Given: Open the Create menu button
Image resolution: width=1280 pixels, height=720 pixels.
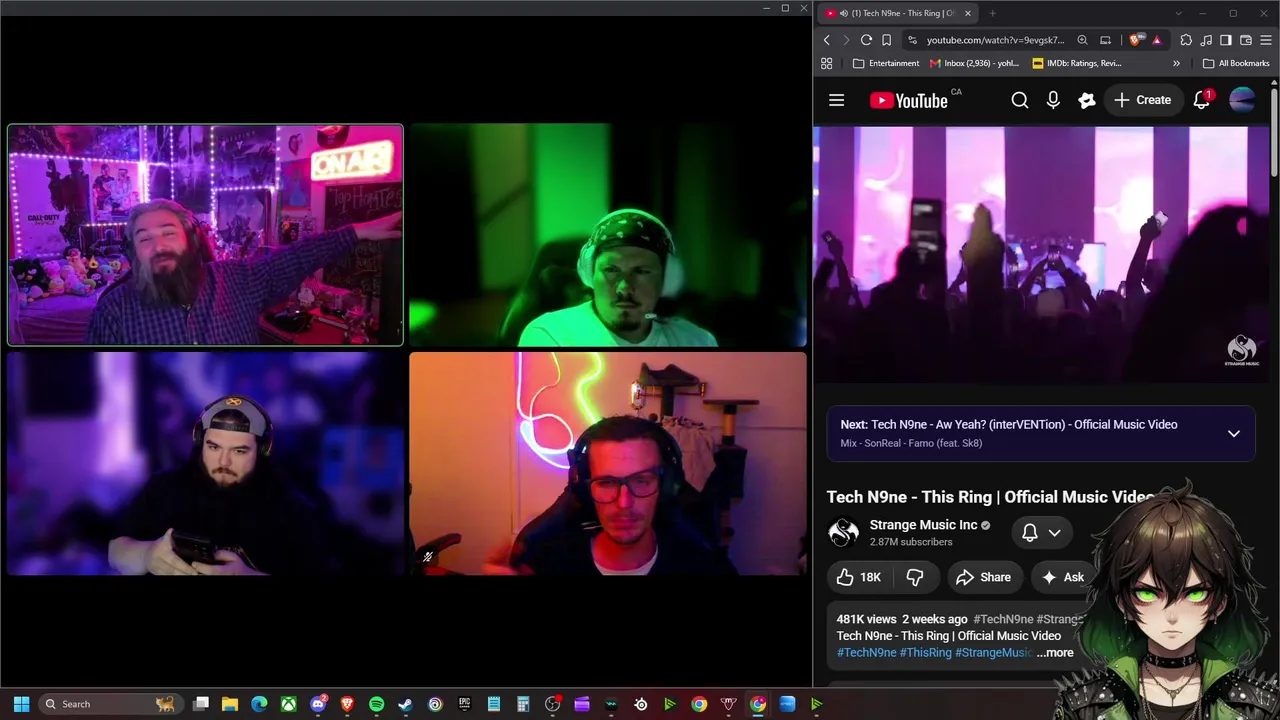Looking at the screenshot, I should point(1142,100).
